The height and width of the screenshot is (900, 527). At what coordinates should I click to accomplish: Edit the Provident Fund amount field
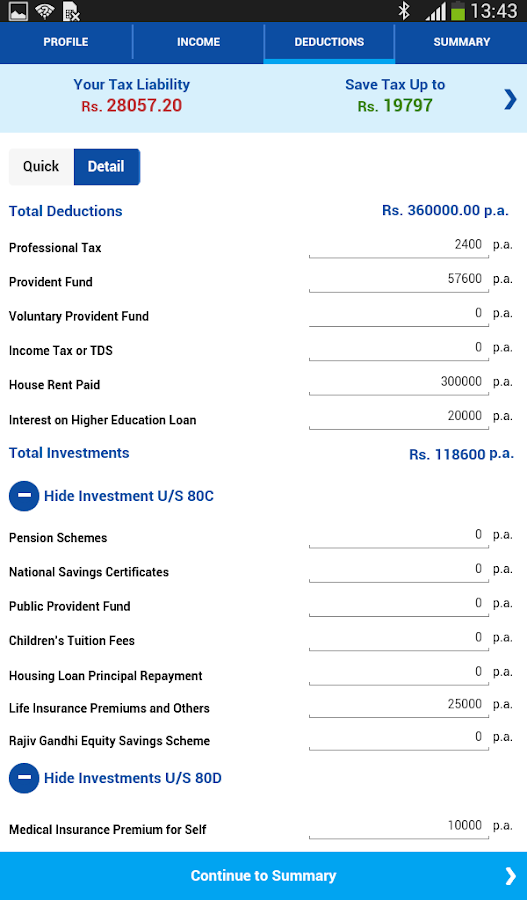[398, 280]
